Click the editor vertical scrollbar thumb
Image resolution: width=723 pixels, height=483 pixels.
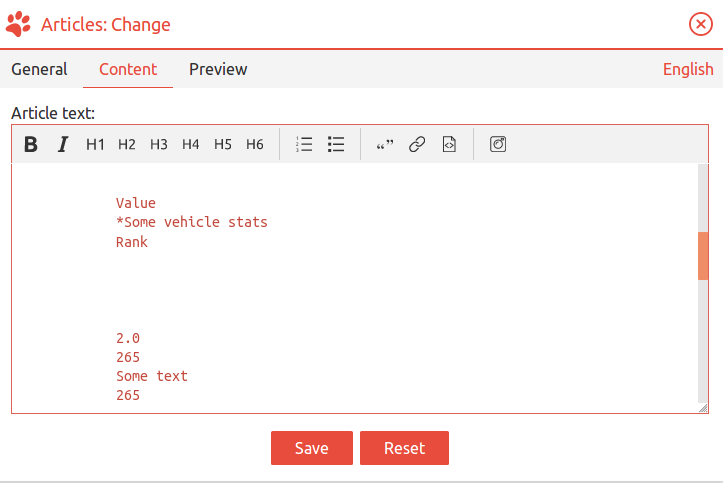pos(703,256)
